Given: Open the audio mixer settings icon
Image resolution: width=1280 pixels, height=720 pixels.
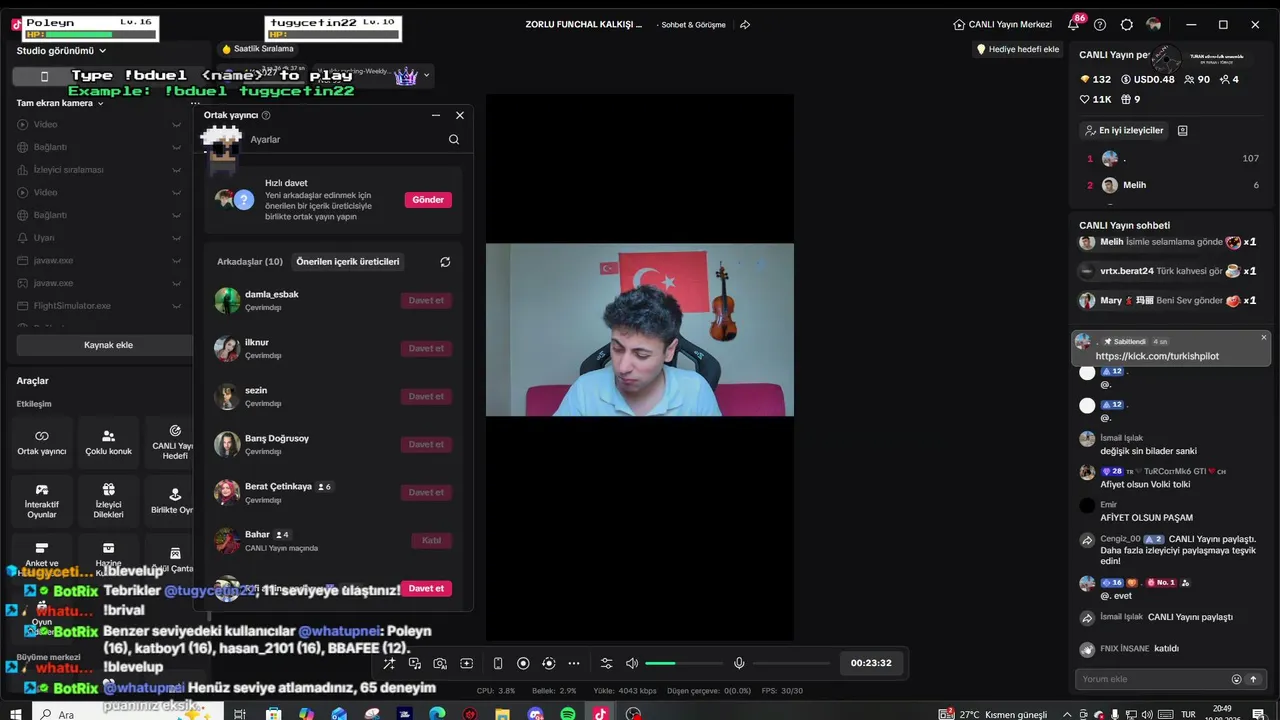Looking at the screenshot, I should 606,663.
